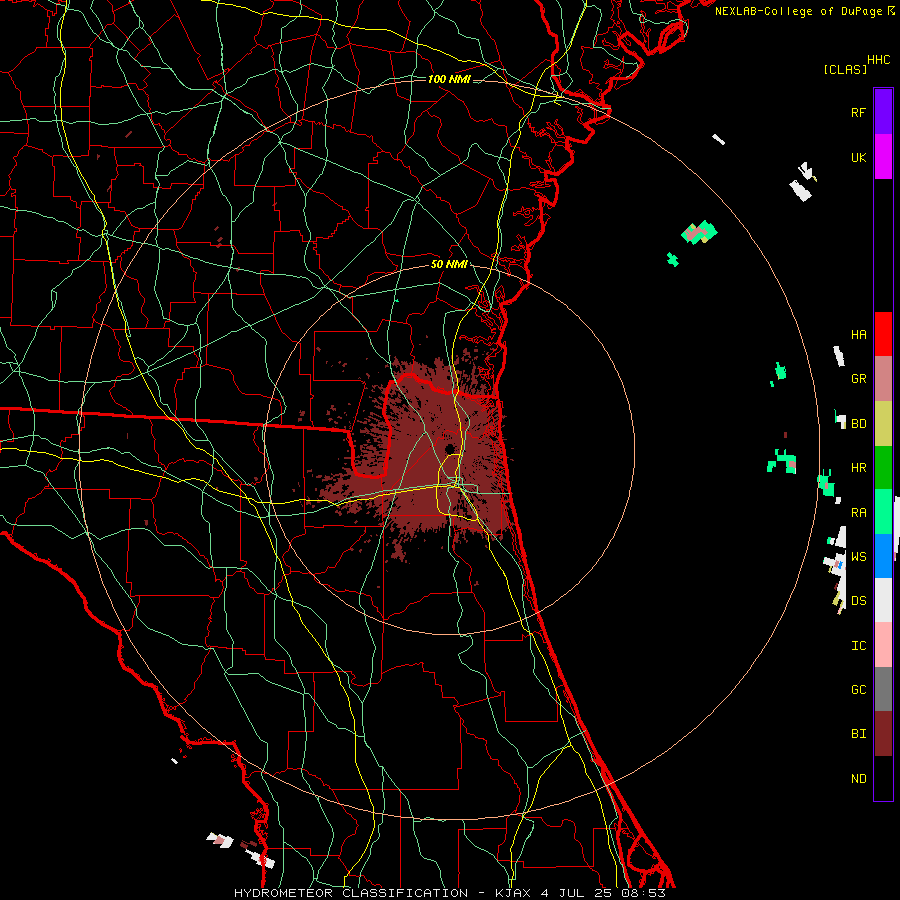
Task: Click the GC gray legend swatch
Action: pyautogui.click(x=883, y=689)
